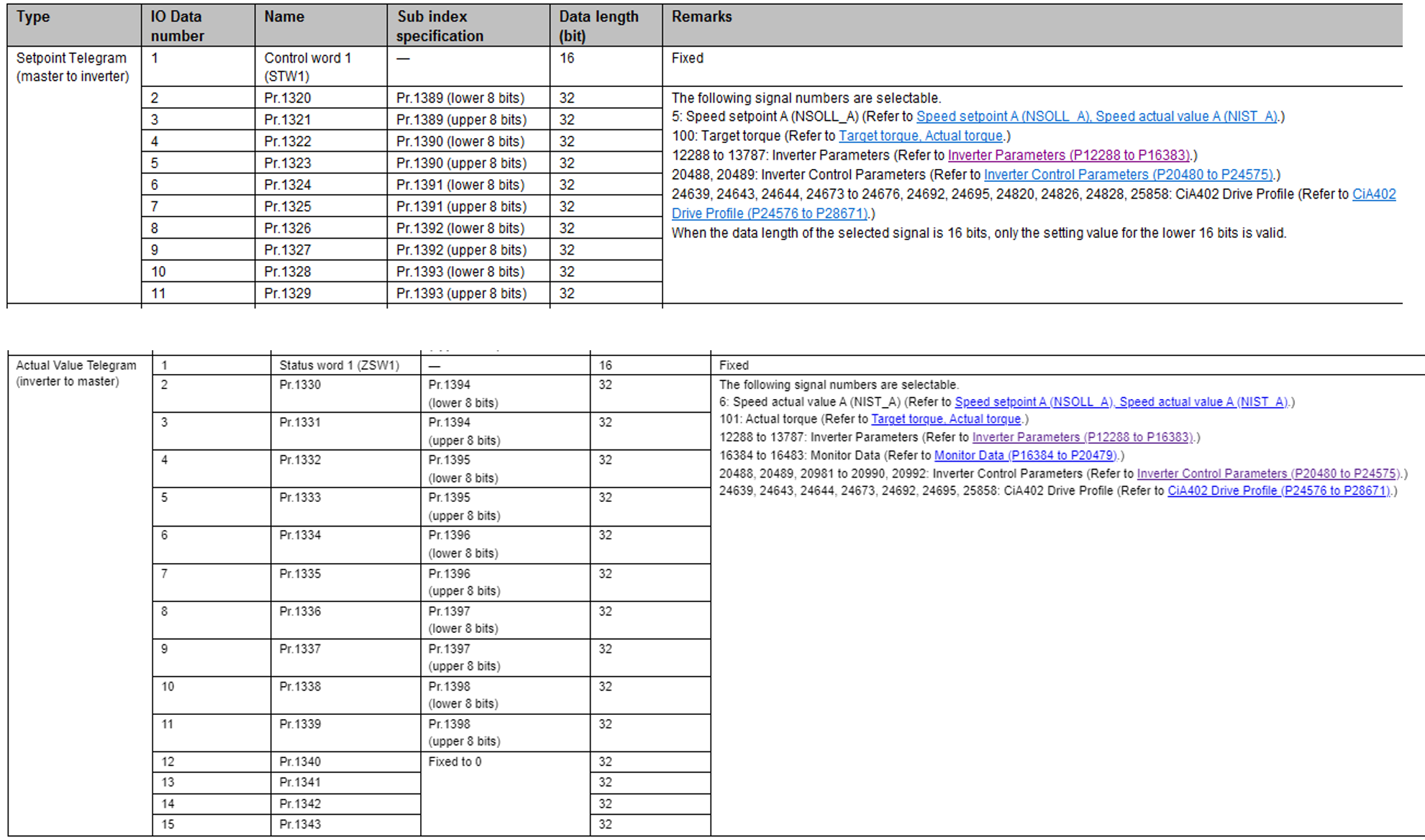Follow CiA402 Drive Profile link in Actual Value remarks
1425x840 pixels.
click(1279, 491)
